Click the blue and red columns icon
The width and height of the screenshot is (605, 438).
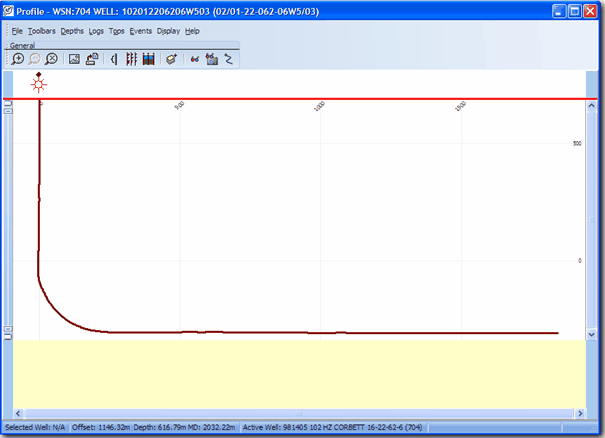coord(148,59)
